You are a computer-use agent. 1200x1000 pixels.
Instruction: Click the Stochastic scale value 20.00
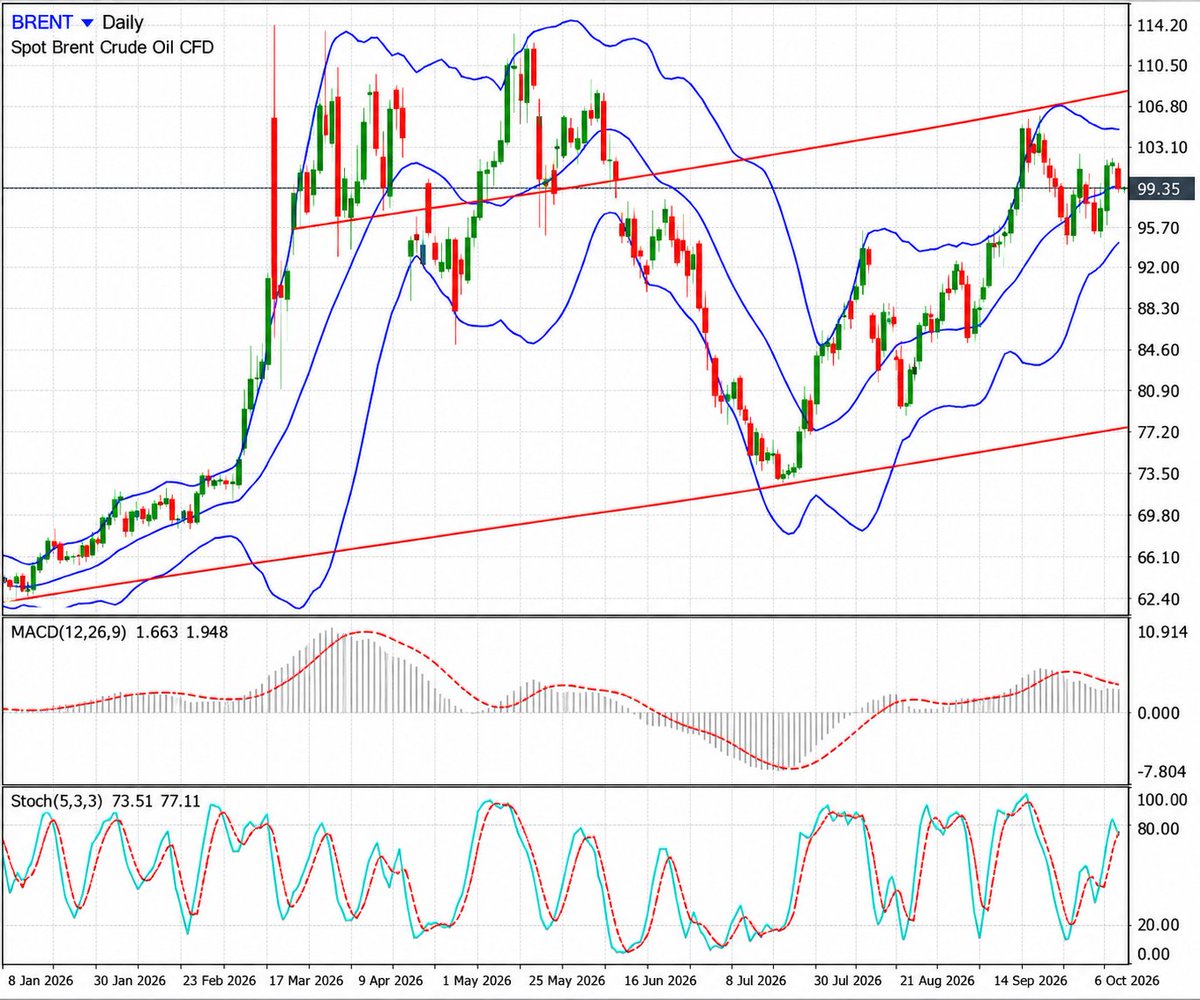1160,926
